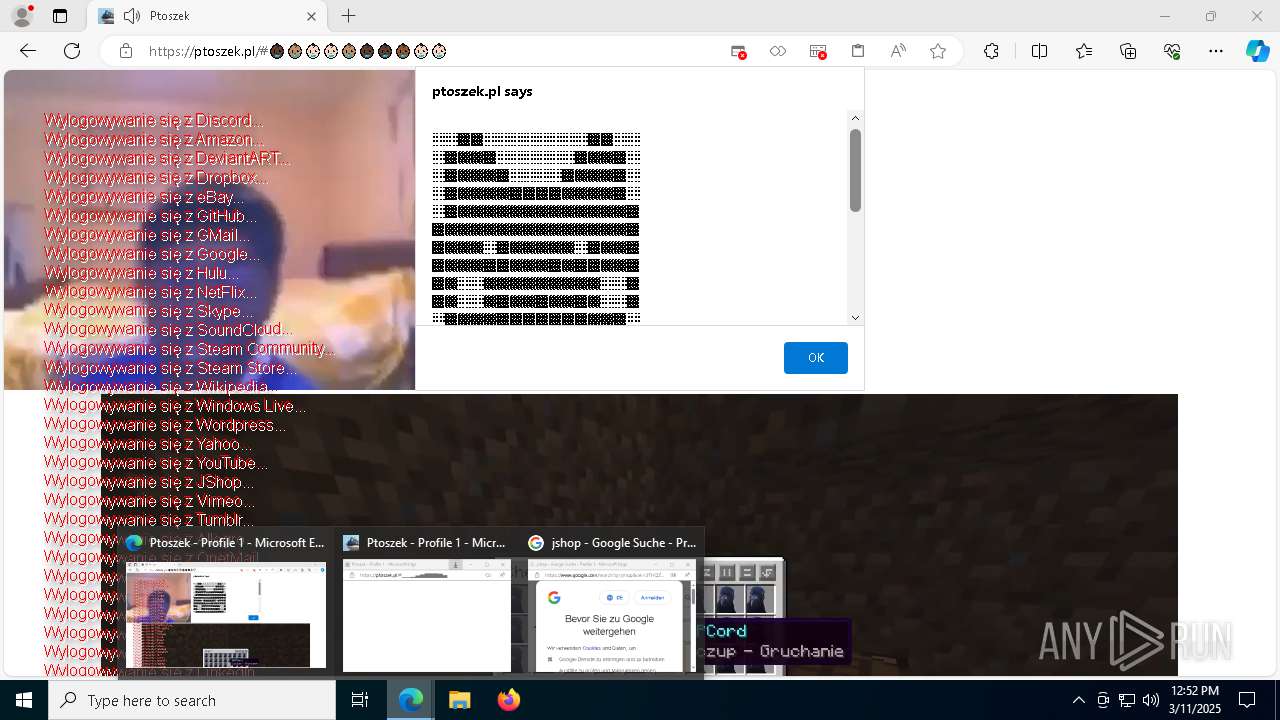Click the taskbar search box
This screenshot has height=720, width=1280.
coord(192,700)
